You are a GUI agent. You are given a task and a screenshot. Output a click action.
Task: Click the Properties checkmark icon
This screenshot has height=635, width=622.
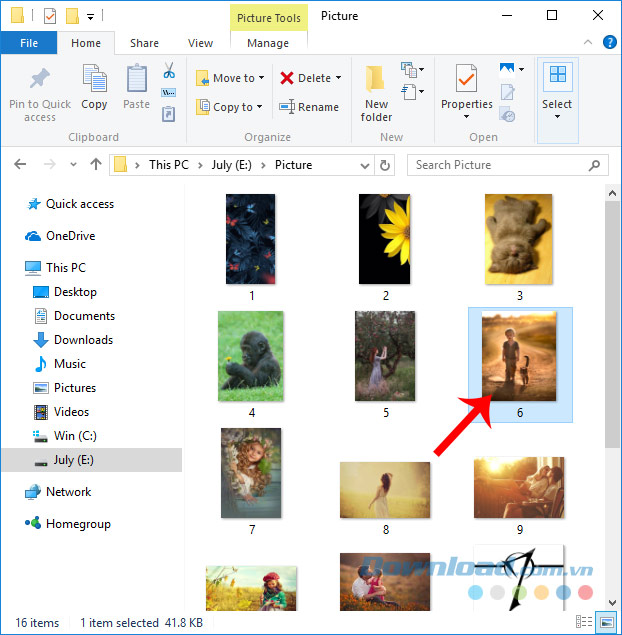[466, 78]
